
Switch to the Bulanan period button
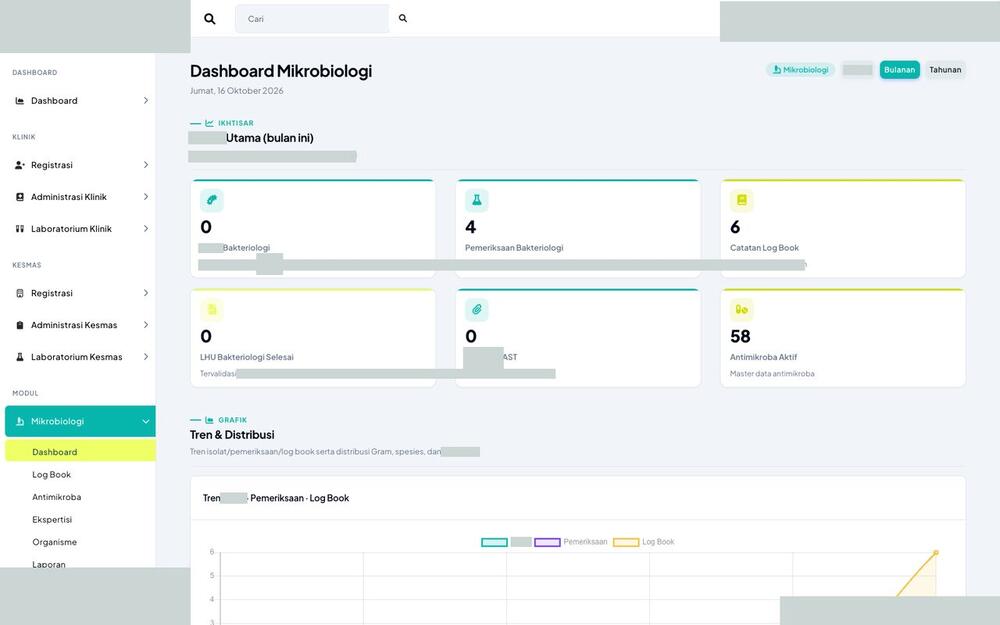[x=899, y=70]
